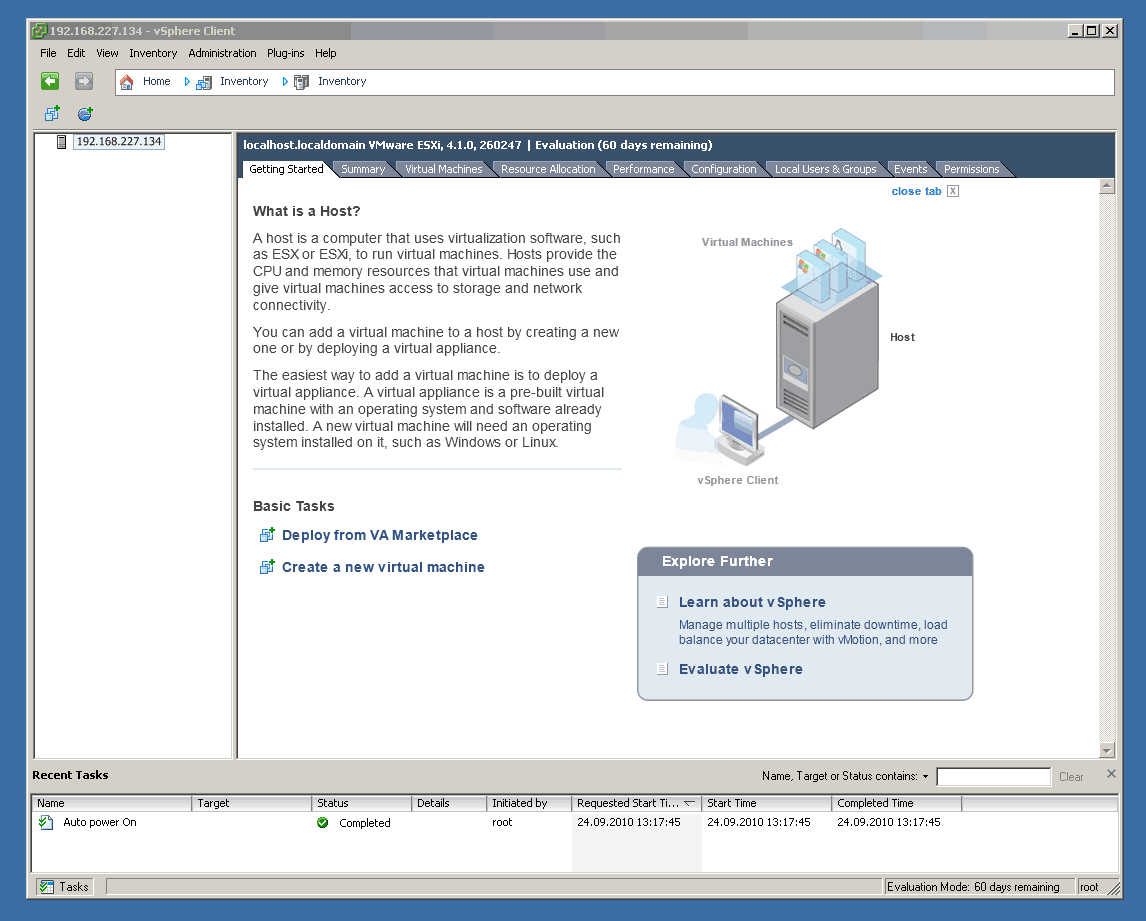The width and height of the screenshot is (1146, 921).
Task: Sort tasks by the Completed Time column header
Action: click(897, 803)
